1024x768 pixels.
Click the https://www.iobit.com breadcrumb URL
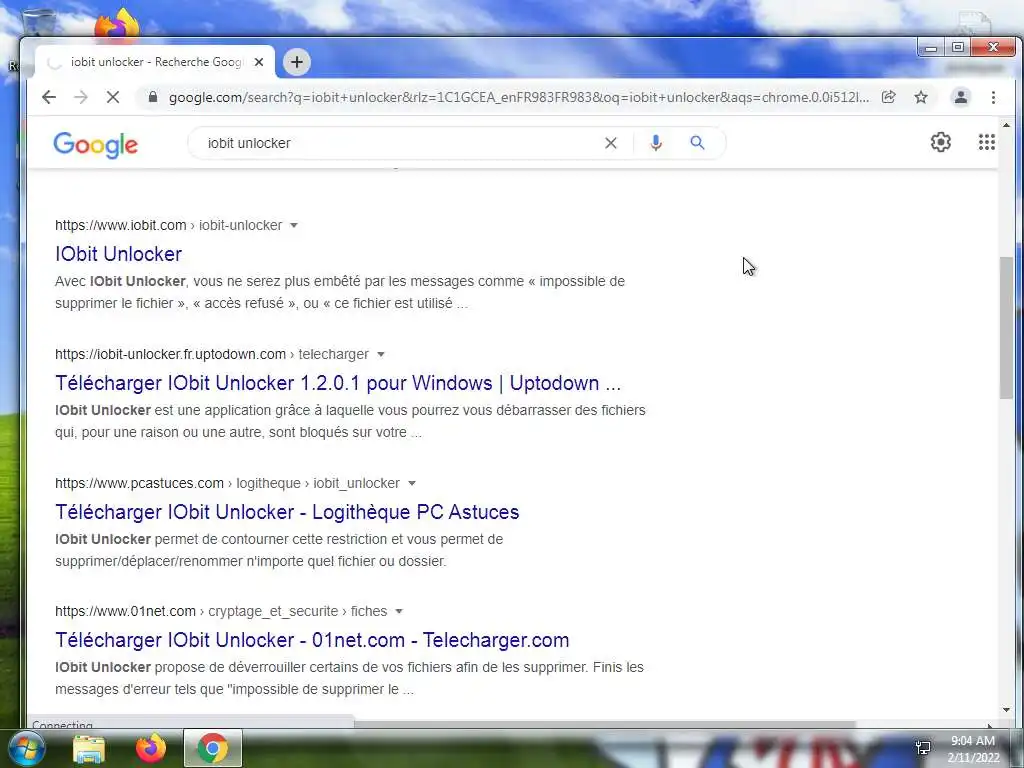click(121, 225)
